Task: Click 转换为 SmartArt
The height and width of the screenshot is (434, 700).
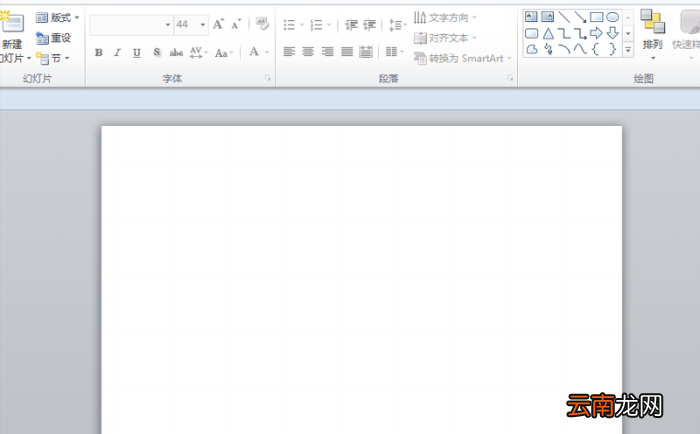Action: pos(462,58)
